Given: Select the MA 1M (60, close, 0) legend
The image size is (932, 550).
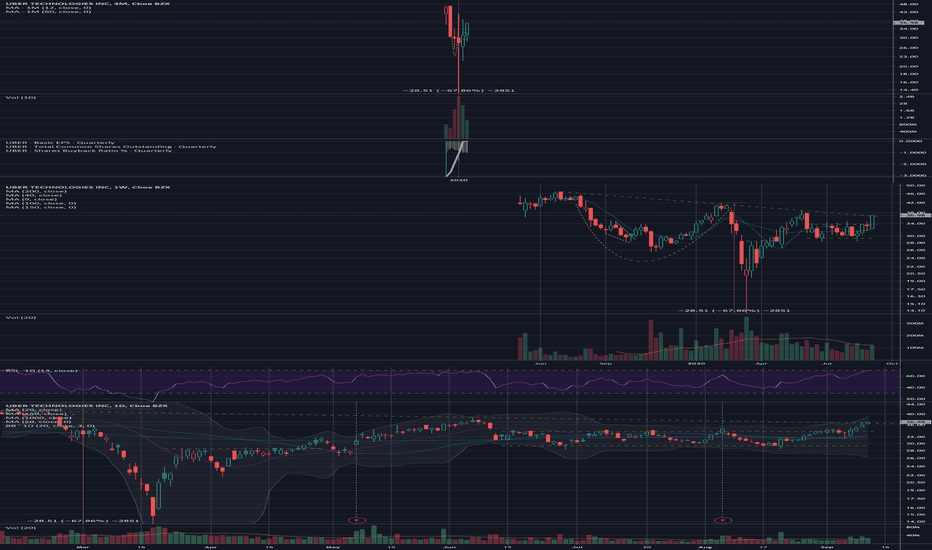Looking at the screenshot, I should point(48,11).
